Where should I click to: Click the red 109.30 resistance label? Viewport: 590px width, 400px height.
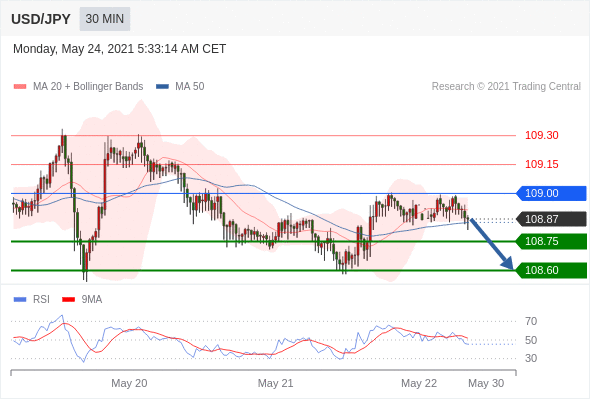(541, 135)
